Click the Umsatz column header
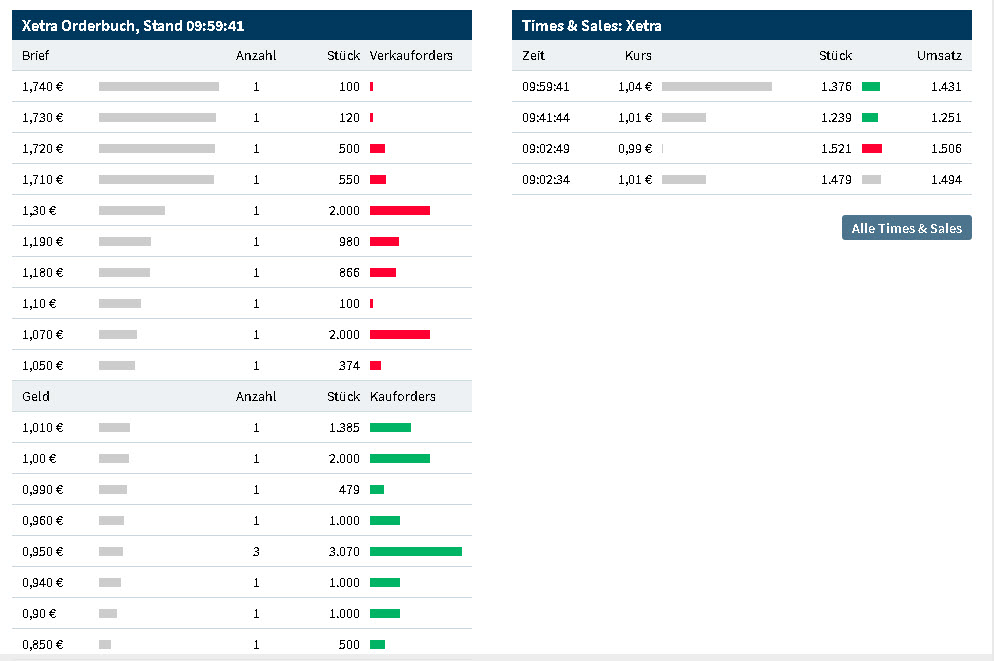 (x=938, y=55)
